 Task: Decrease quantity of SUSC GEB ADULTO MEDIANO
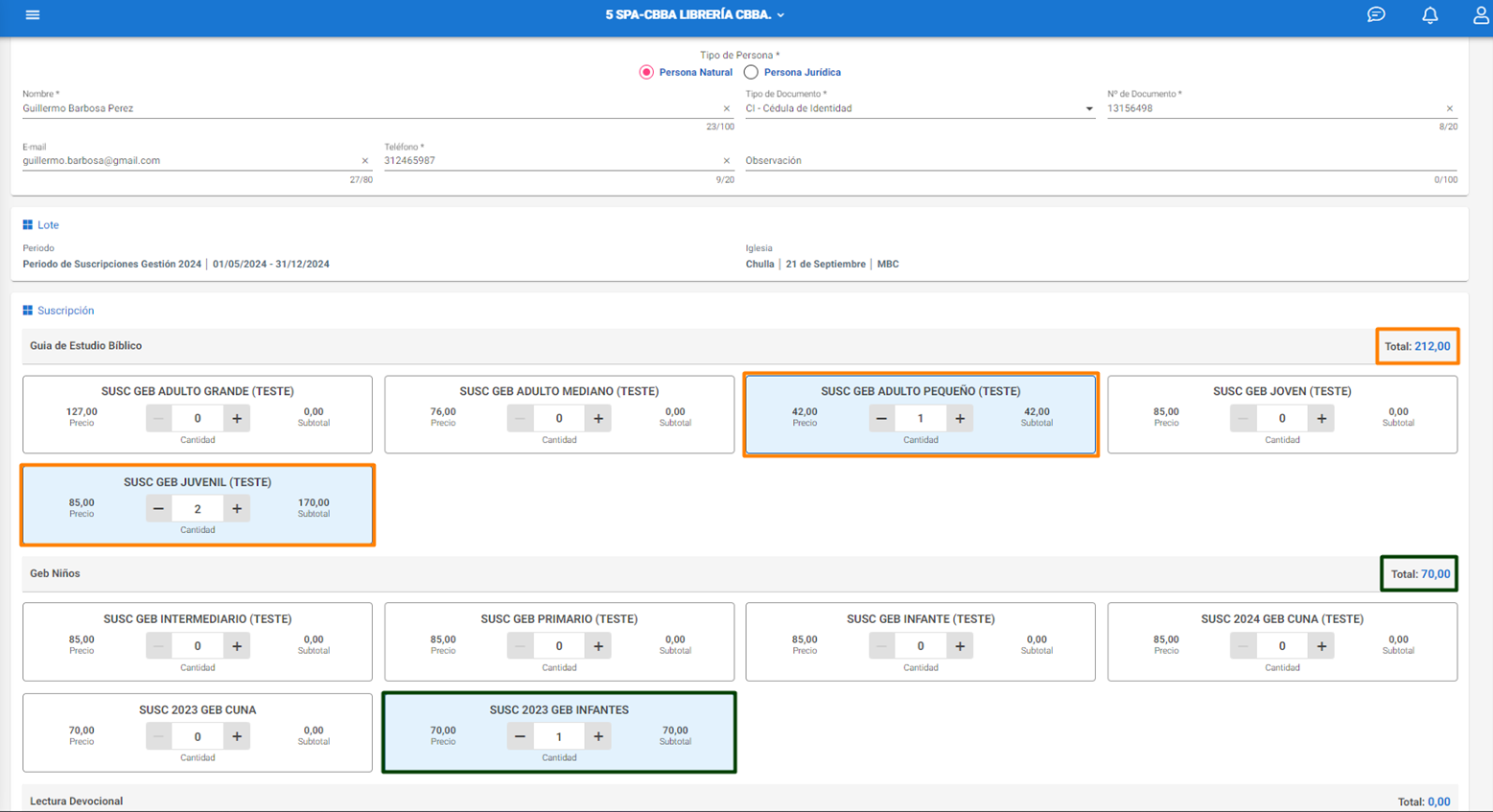520,418
